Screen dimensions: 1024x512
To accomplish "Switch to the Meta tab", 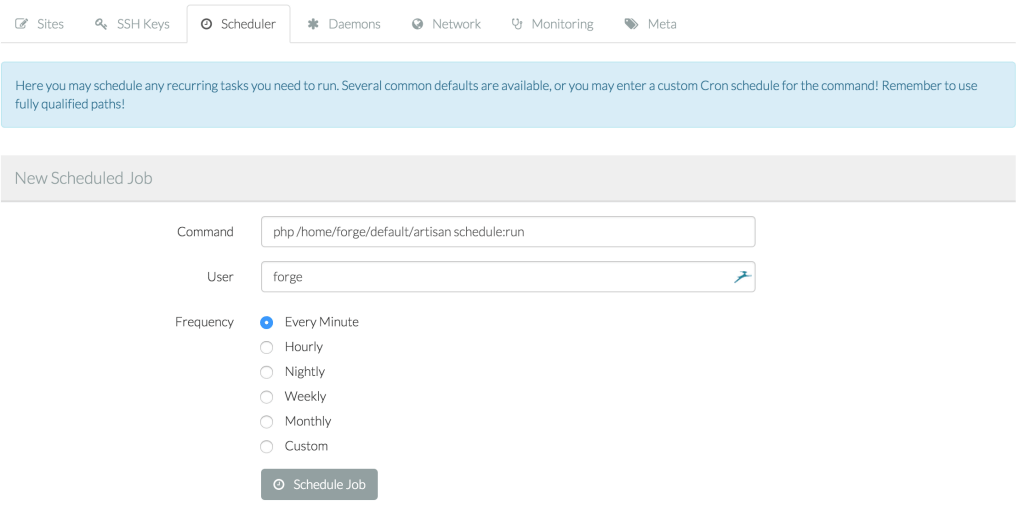I will coord(650,24).
